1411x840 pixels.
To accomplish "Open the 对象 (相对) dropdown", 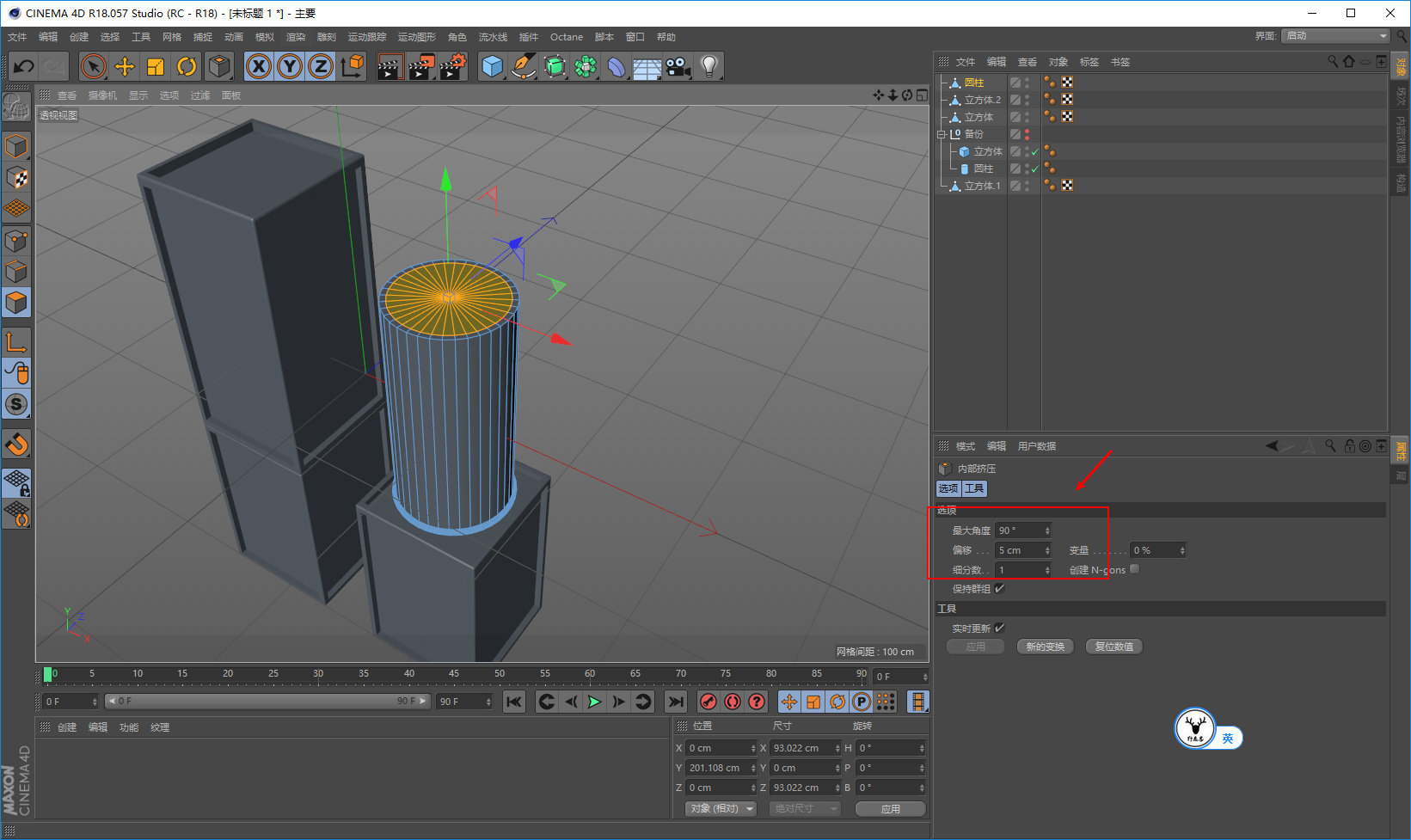I will pyautogui.click(x=721, y=809).
